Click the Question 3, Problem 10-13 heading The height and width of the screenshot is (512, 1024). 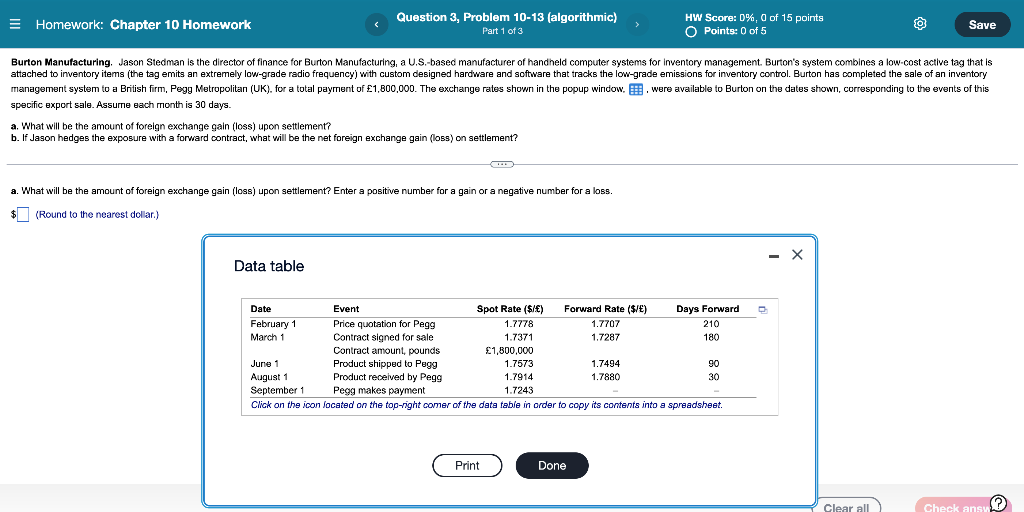tap(506, 18)
